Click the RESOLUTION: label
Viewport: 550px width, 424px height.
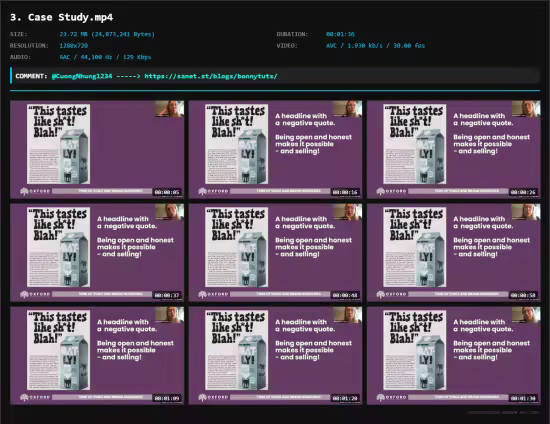[x=29, y=46]
